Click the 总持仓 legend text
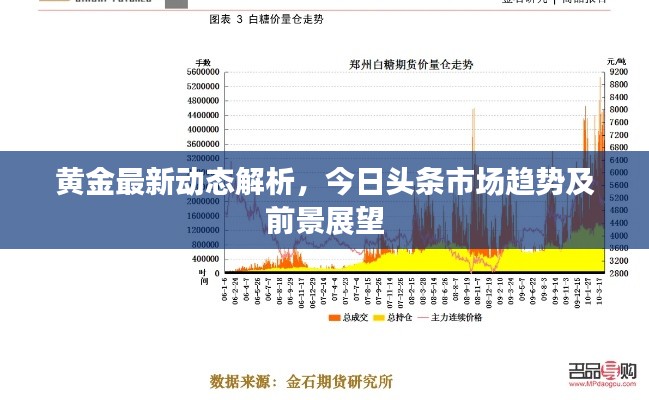The height and width of the screenshot is (400, 649). 400,317
